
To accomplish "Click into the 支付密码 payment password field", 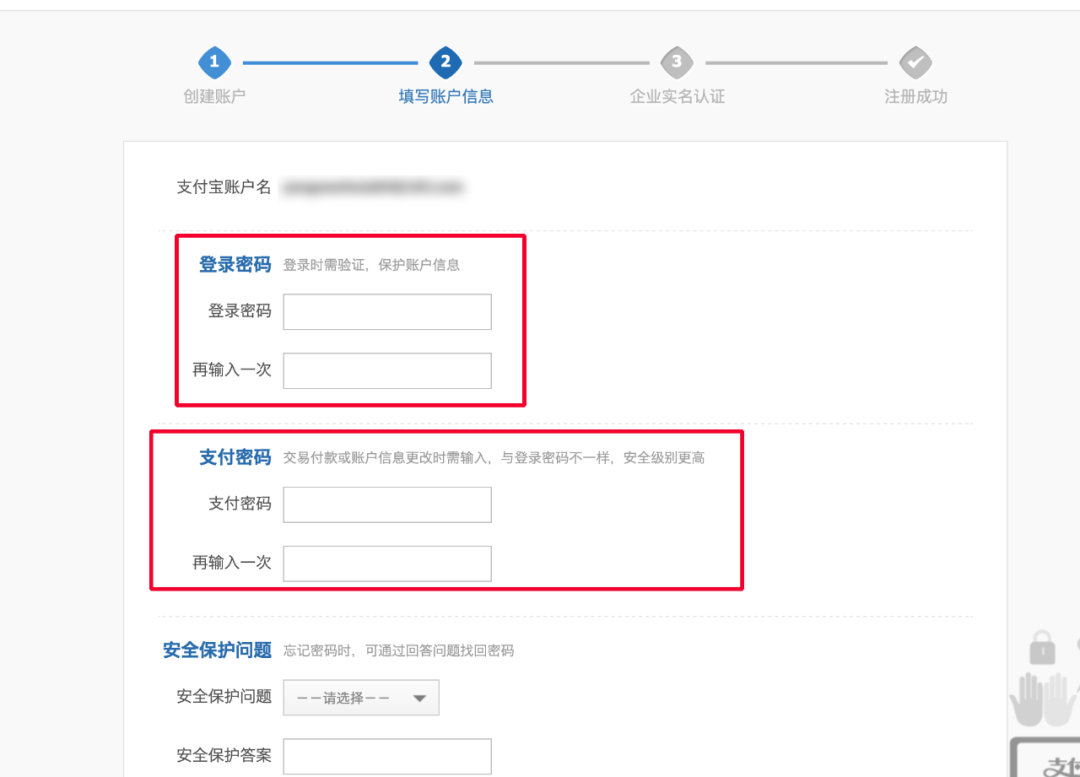I will pos(387,504).
